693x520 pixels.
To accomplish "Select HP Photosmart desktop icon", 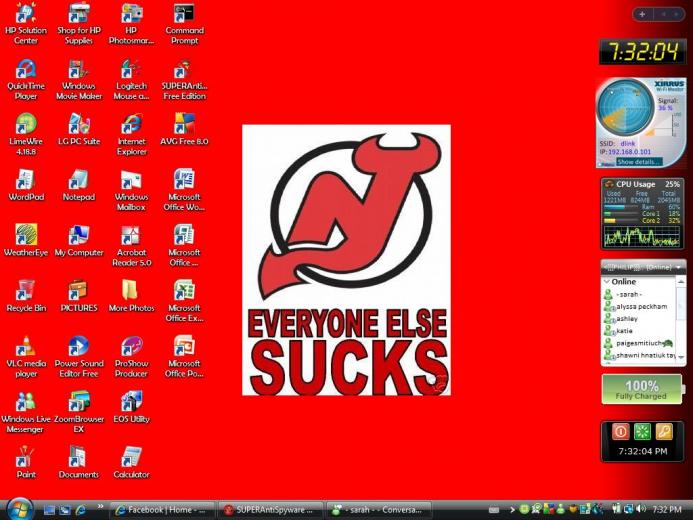I will tap(131, 23).
